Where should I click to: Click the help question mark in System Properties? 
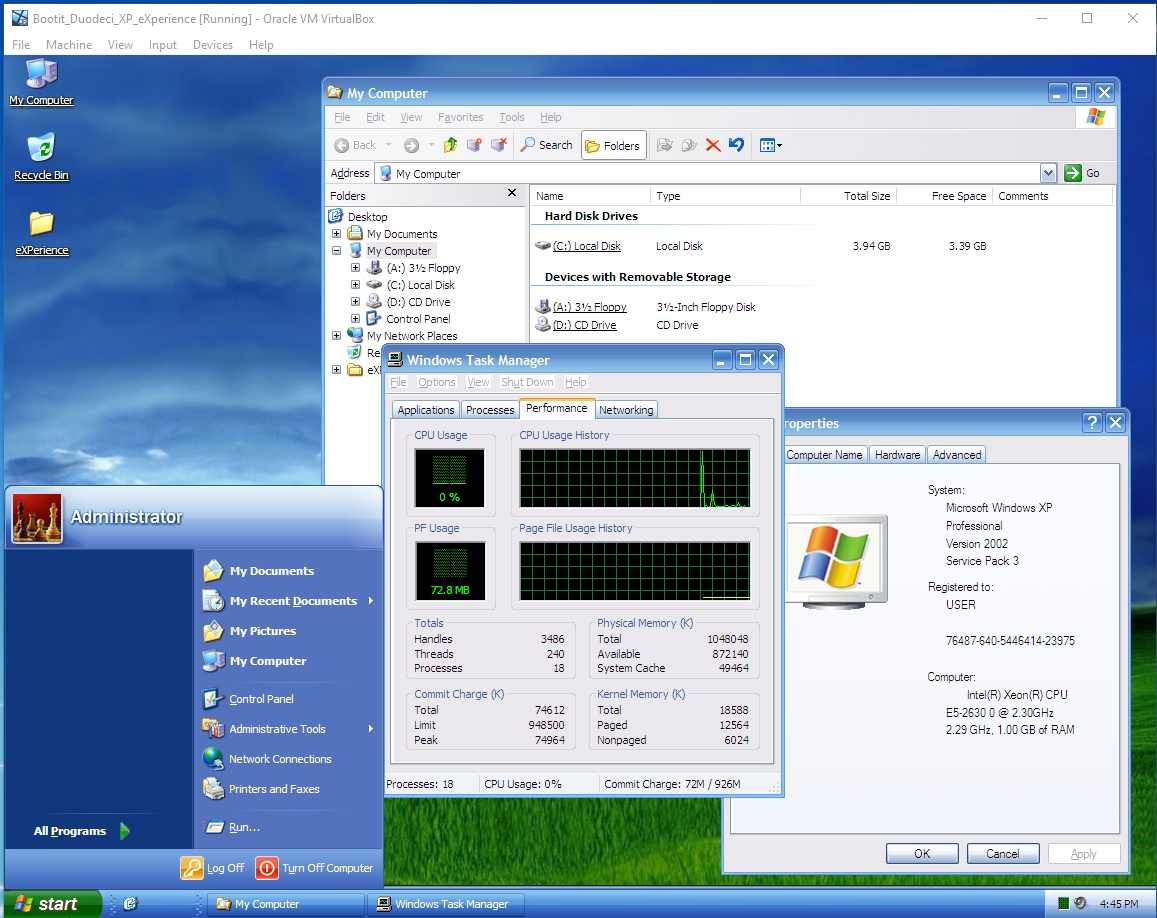pyautogui.click(x=1092, y=423)
